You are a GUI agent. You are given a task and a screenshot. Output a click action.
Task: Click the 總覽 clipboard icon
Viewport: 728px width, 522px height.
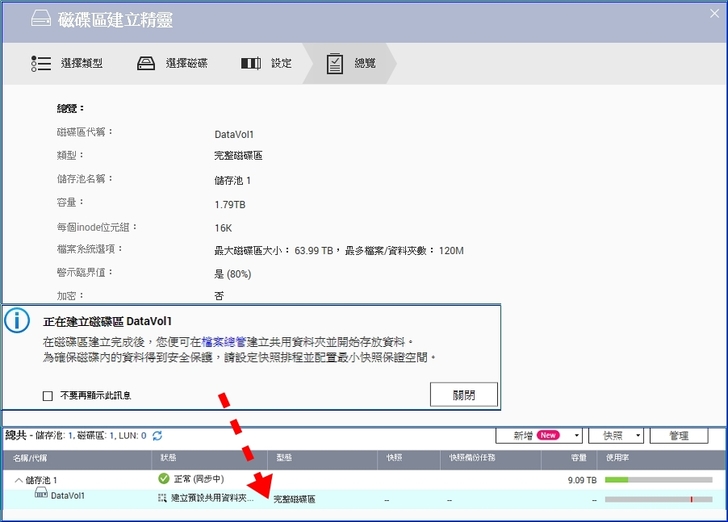[336, 63]
